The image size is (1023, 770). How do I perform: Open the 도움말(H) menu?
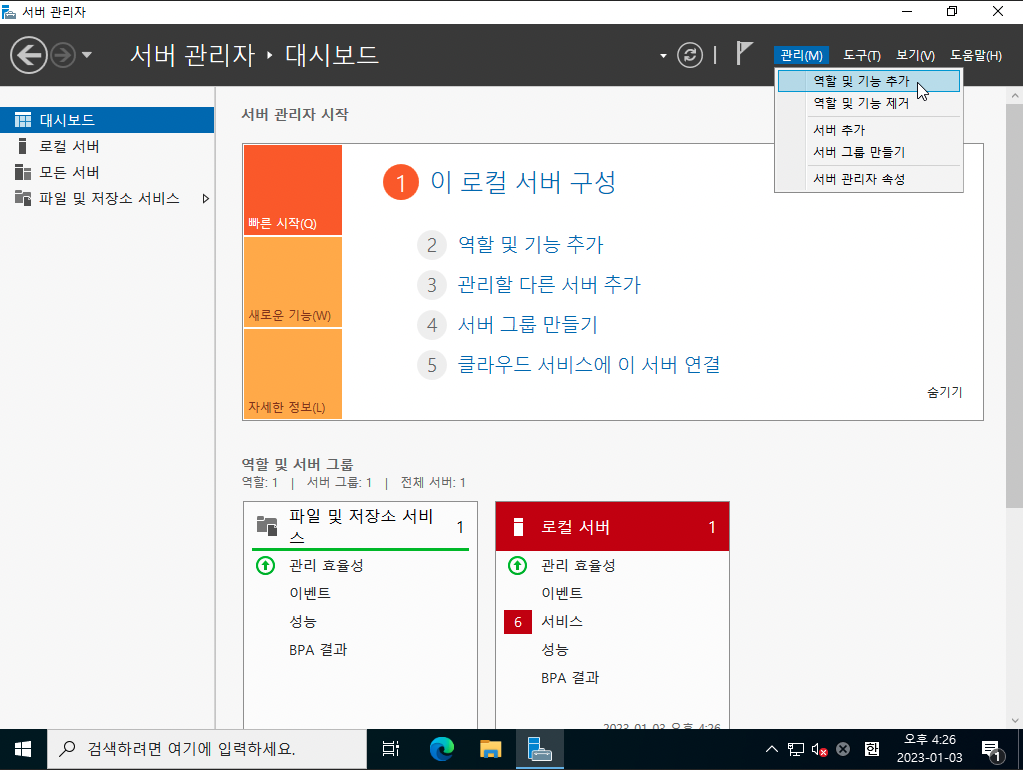pos(975,55)
